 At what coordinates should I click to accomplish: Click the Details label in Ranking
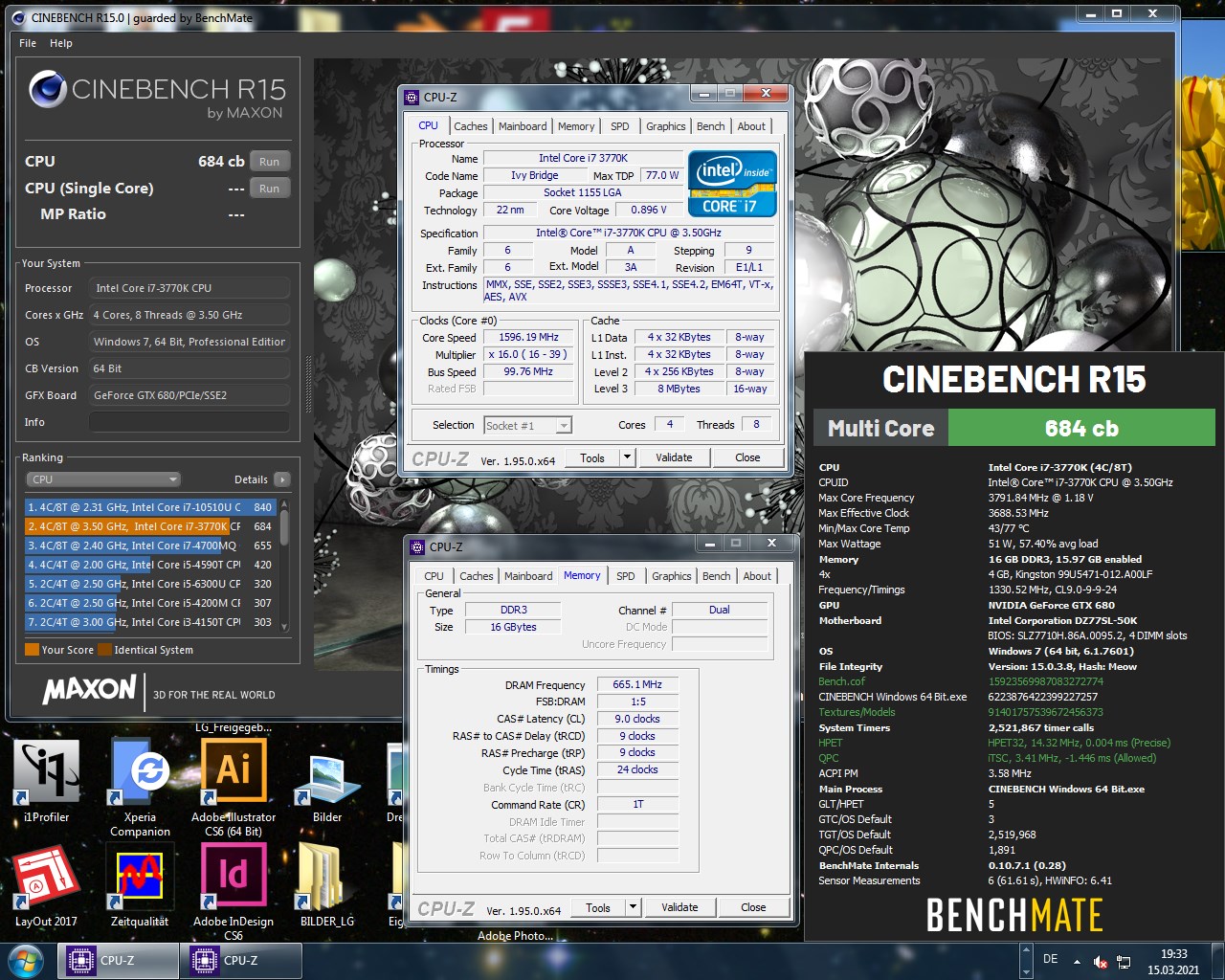251,479
